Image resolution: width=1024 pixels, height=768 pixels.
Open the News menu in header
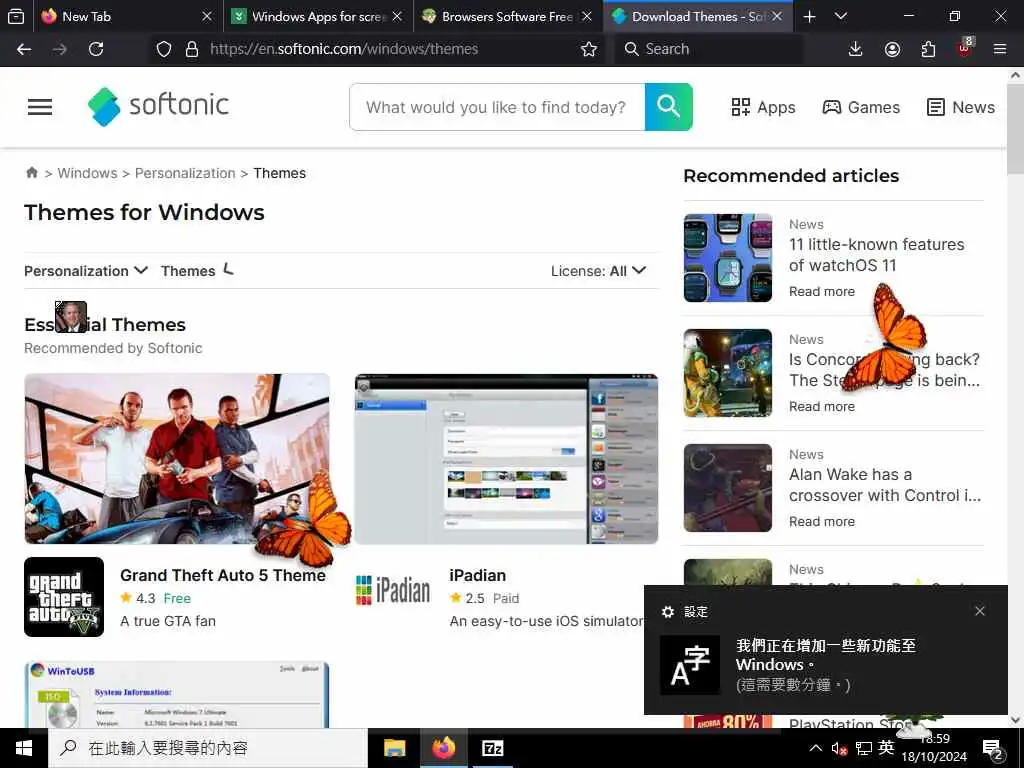pyautogui.click(x=961, y=107)
